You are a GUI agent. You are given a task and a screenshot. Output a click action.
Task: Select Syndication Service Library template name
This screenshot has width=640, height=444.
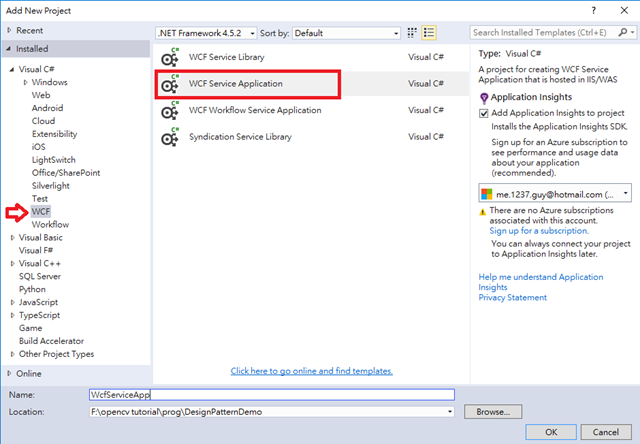pyautogui.click(x=240, y=137)
